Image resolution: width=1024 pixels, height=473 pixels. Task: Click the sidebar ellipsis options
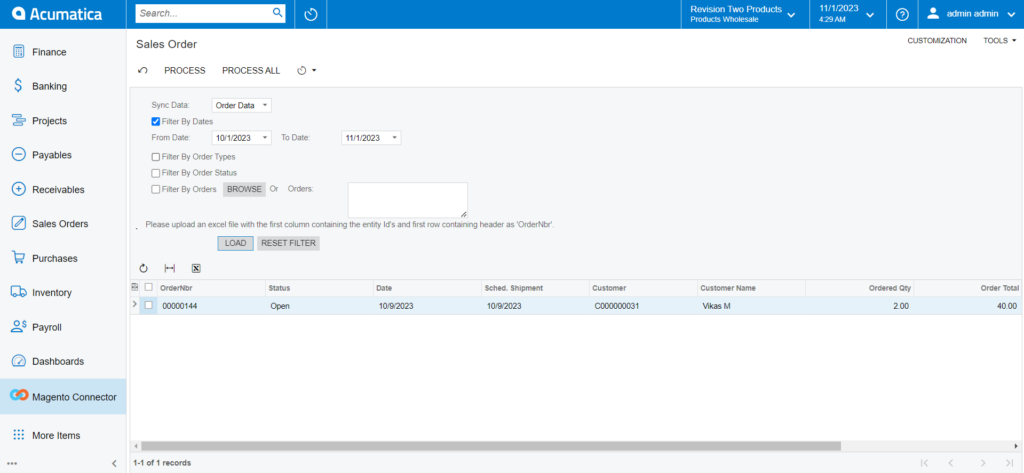(12, 463)
